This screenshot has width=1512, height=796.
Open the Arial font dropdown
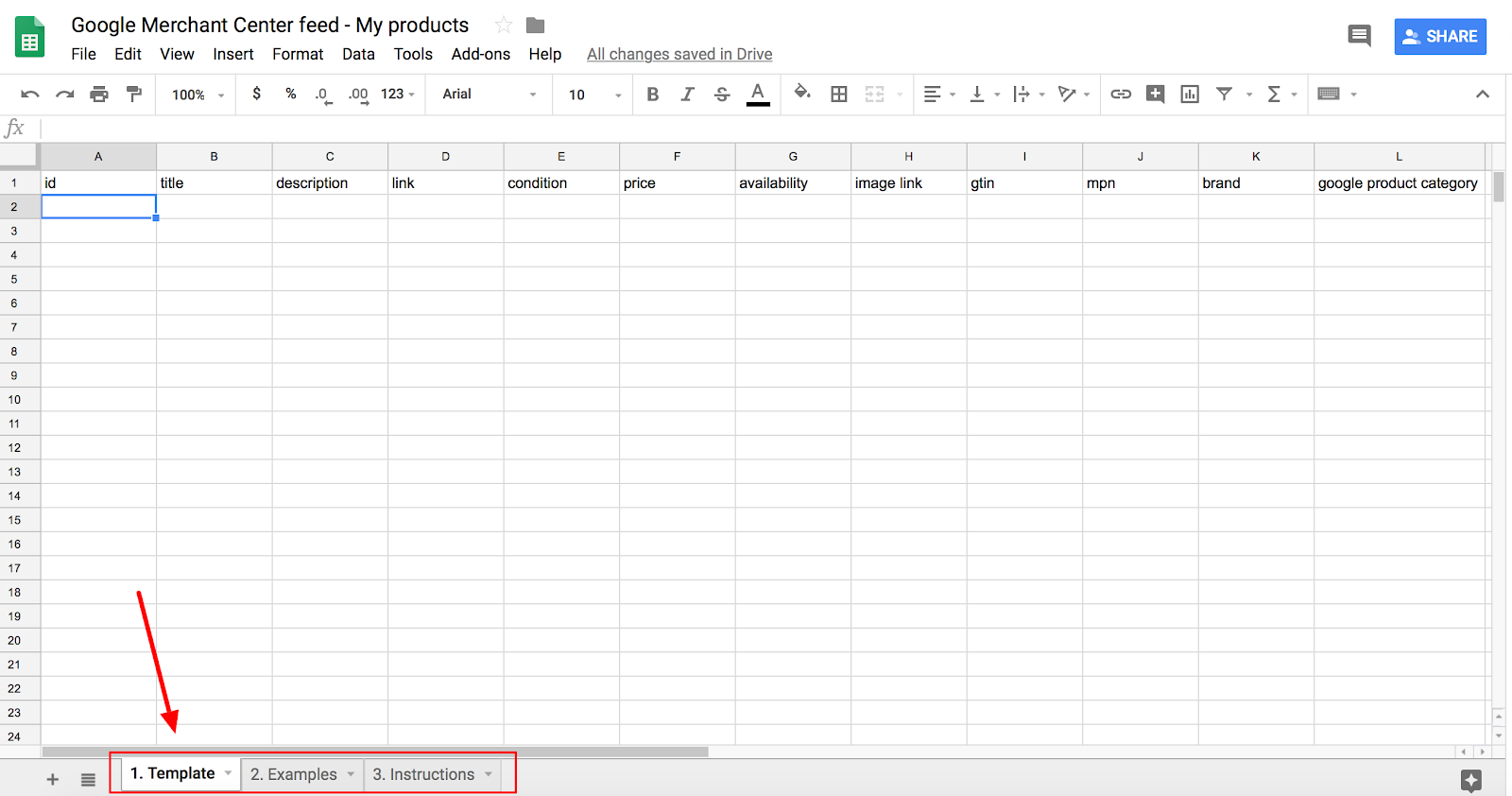pyautogui.click(x=490, y=94)
